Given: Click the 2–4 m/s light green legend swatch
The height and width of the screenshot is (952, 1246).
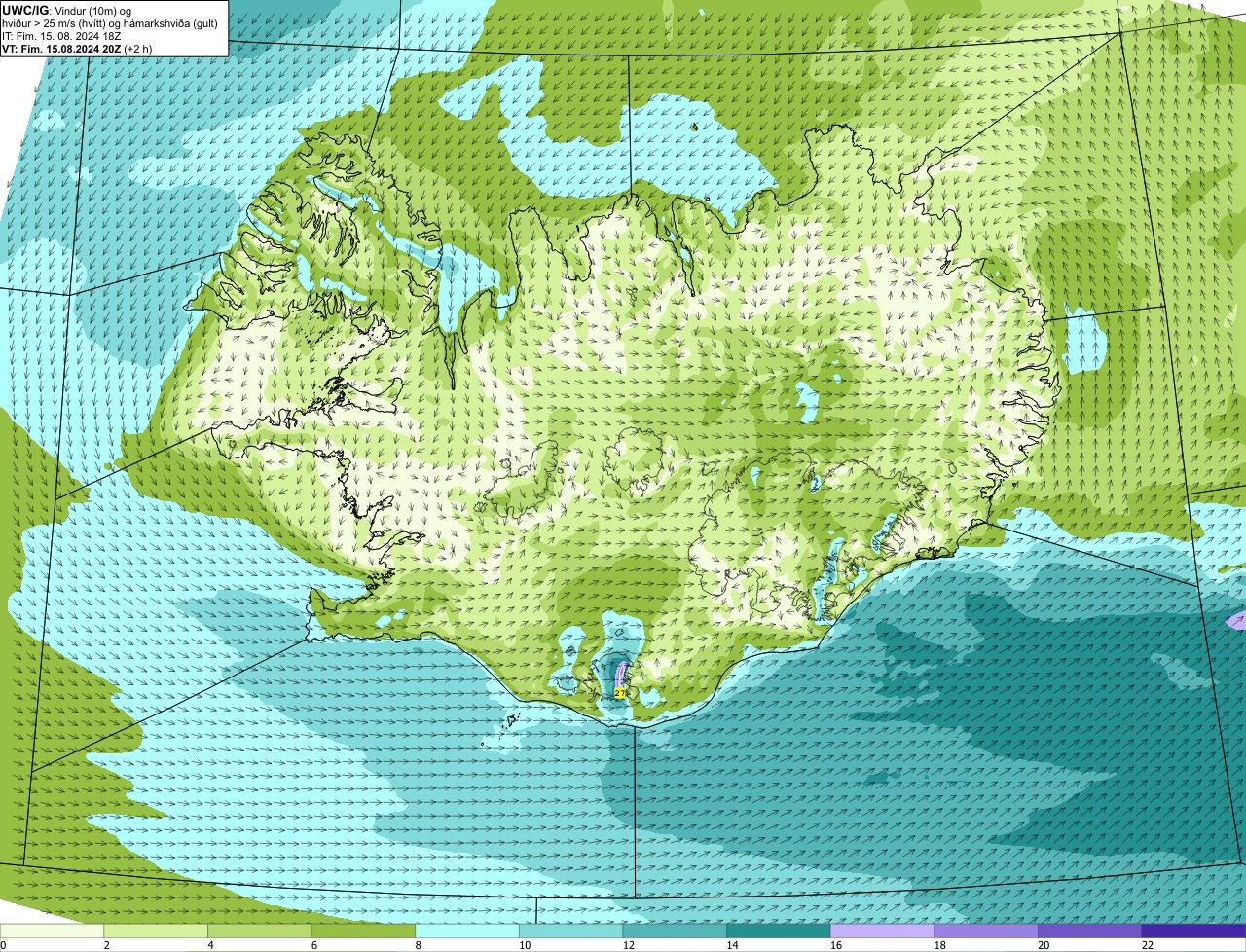Looking at the screenshot, I should pos(156,932).
